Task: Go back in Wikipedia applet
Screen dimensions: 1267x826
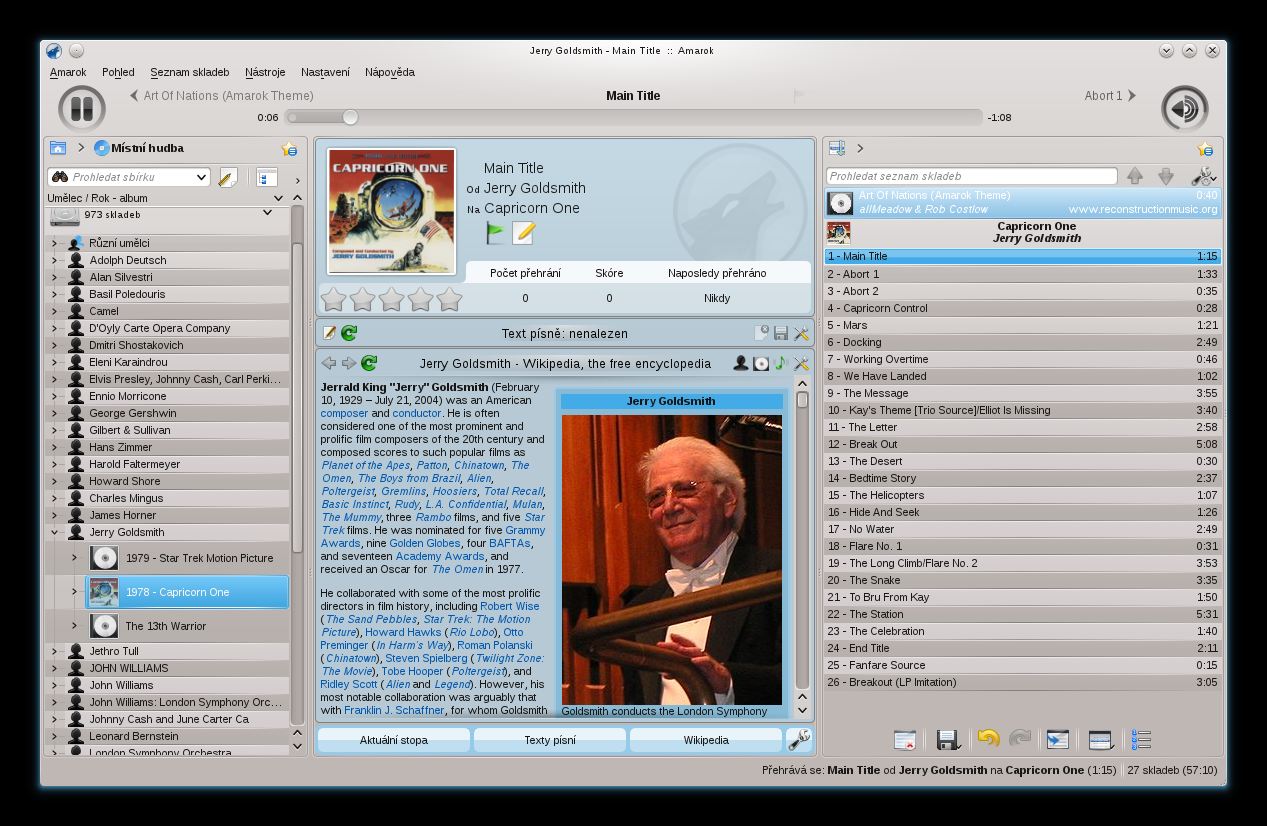Action: [x=329, y=363]
